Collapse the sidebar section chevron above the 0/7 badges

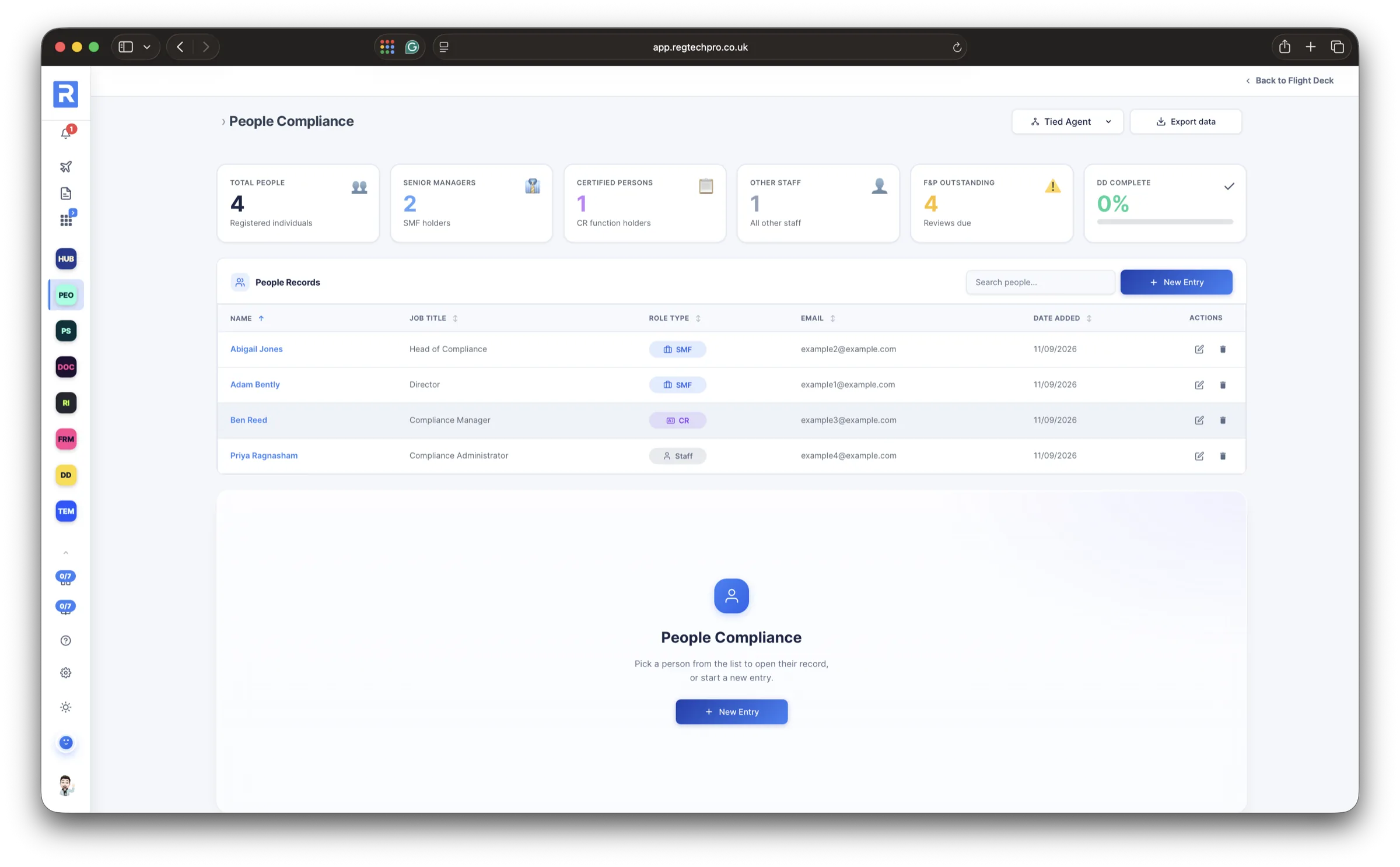[x=66, y=553]
